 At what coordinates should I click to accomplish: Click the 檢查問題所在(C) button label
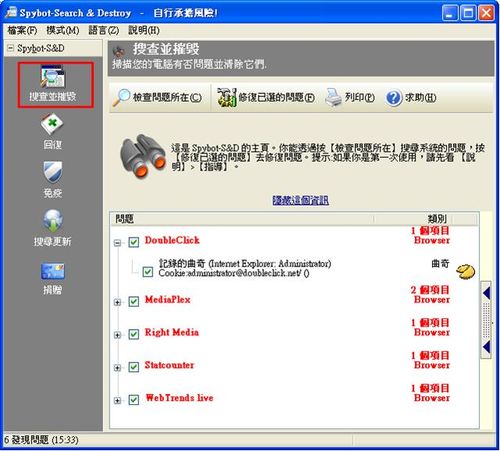(167, 98)
